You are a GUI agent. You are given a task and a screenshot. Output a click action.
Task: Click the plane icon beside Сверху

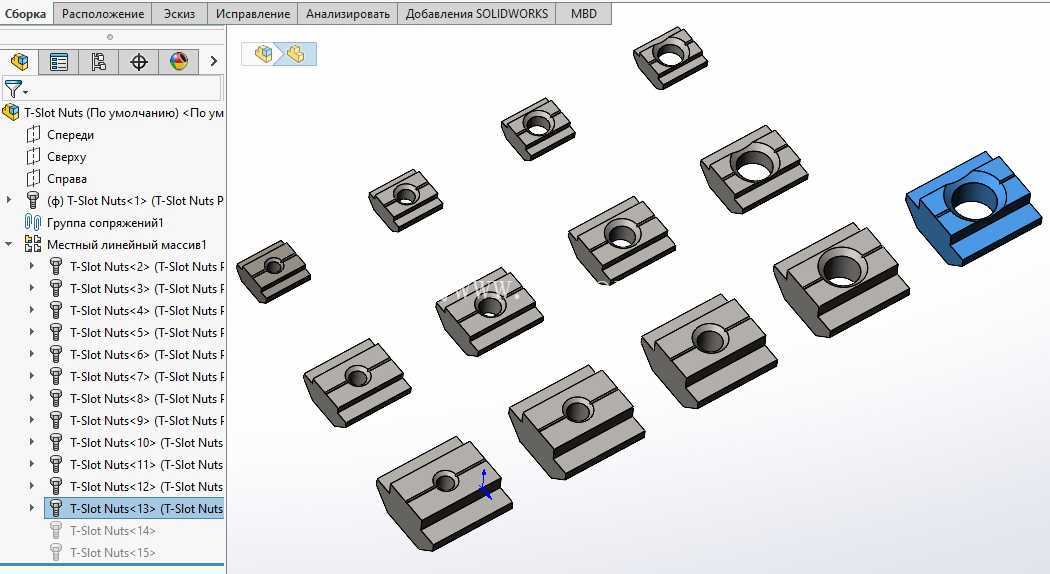33,157
